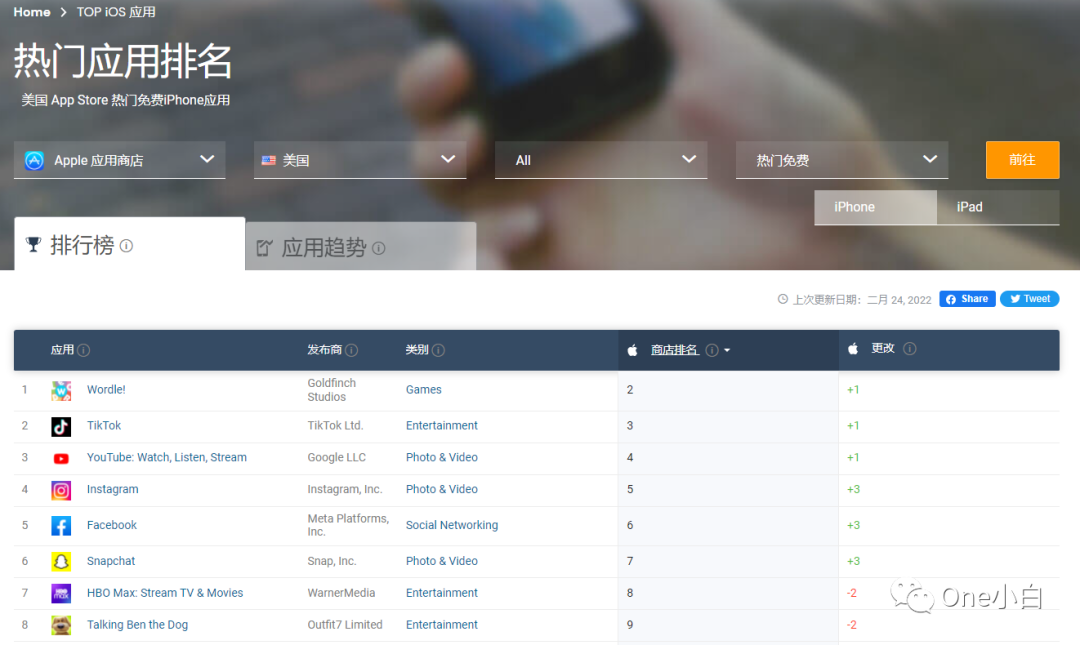Click the Apple logo in 商店排名 column header
The image size is (1080, 645).
pyautogui.click(x=632, y=349)
